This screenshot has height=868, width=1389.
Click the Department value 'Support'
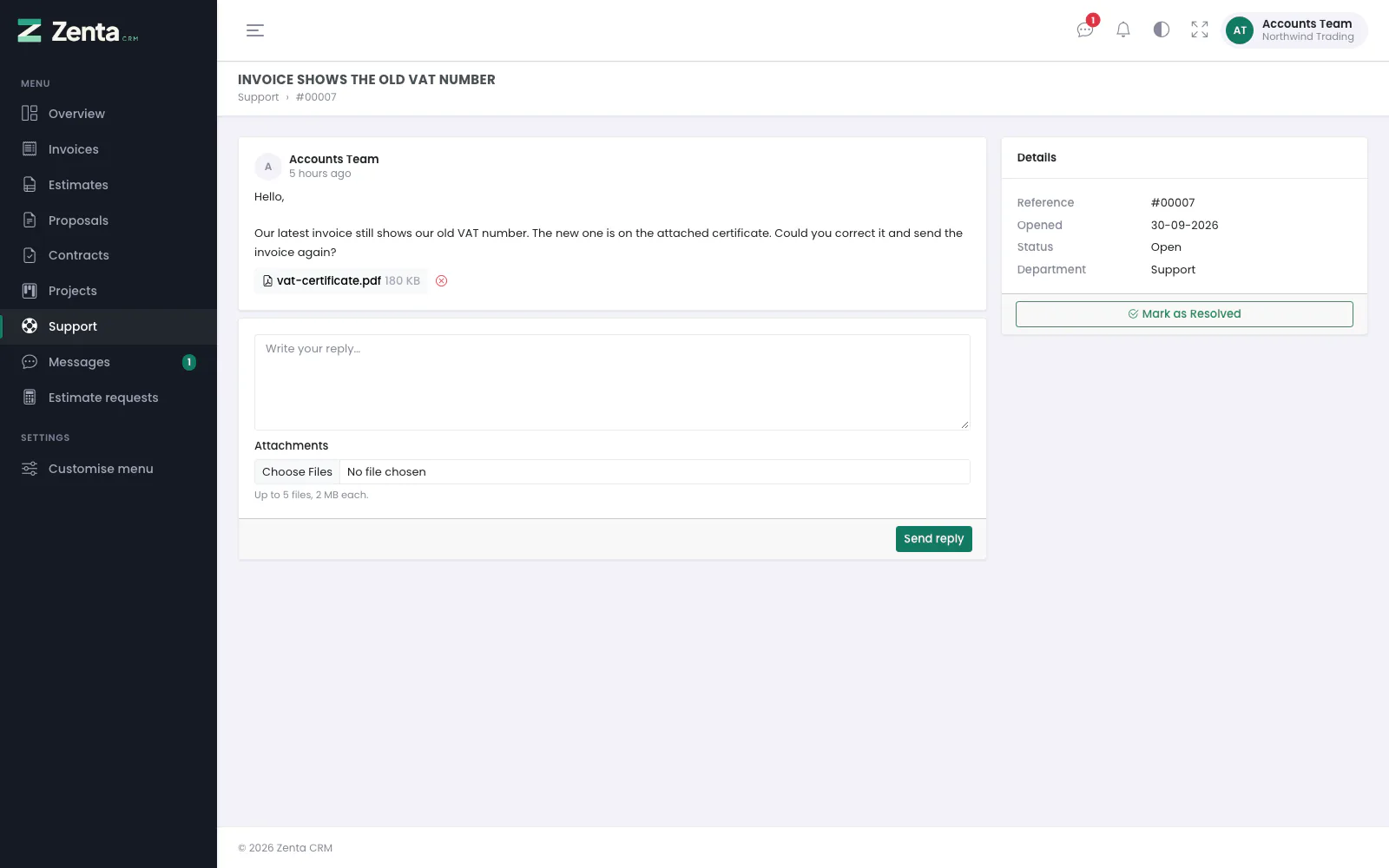[x=1173, y=270]
